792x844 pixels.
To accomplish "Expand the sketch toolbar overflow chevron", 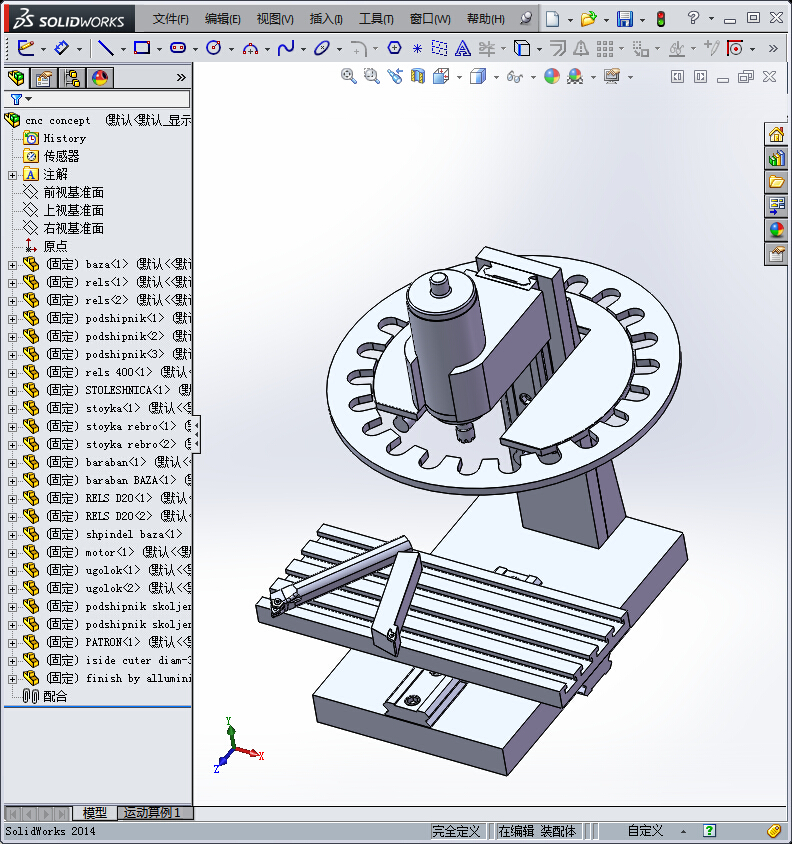I will (773, 48).
